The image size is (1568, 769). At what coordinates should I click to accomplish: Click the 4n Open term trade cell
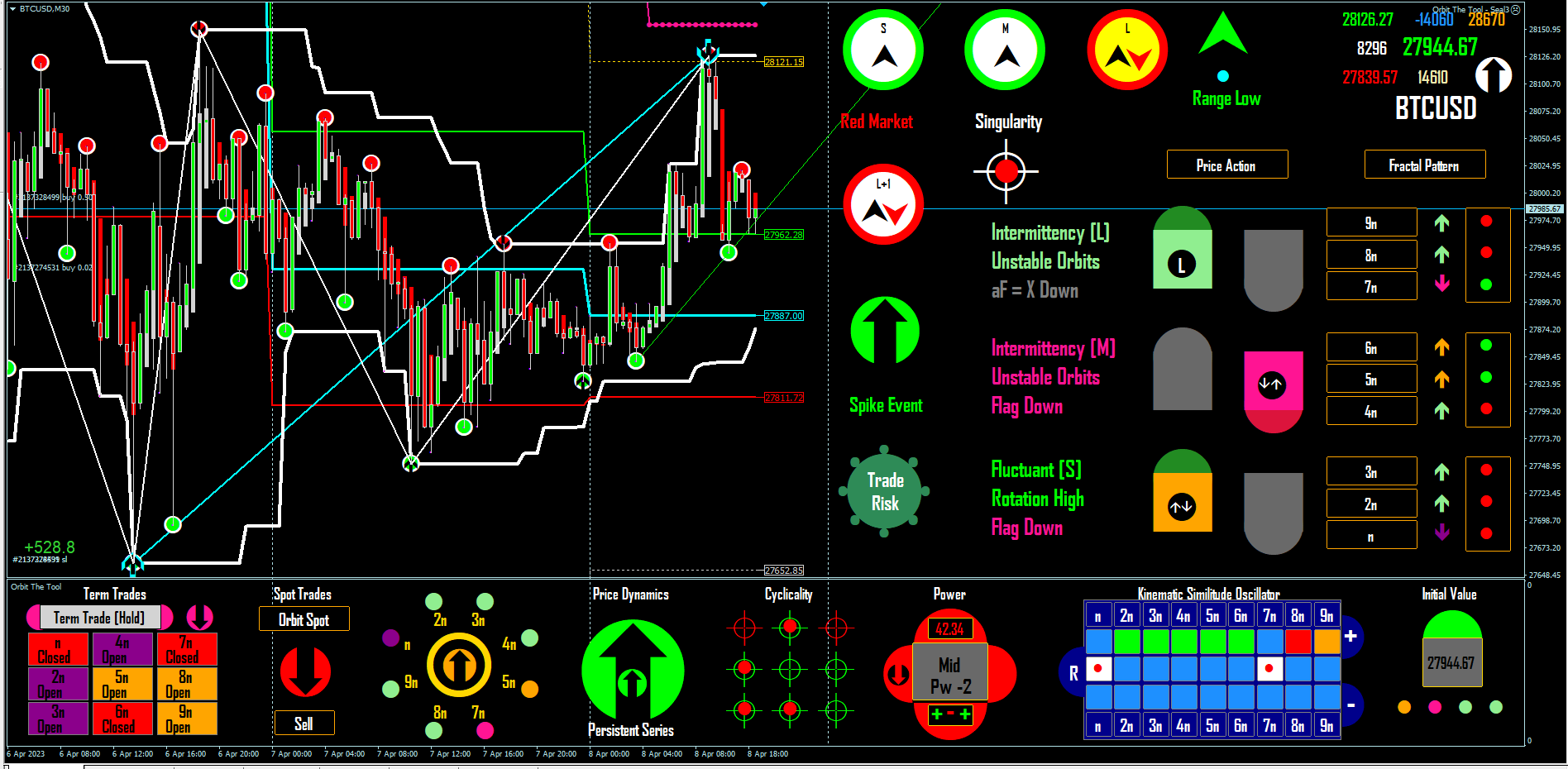(122, 649)
